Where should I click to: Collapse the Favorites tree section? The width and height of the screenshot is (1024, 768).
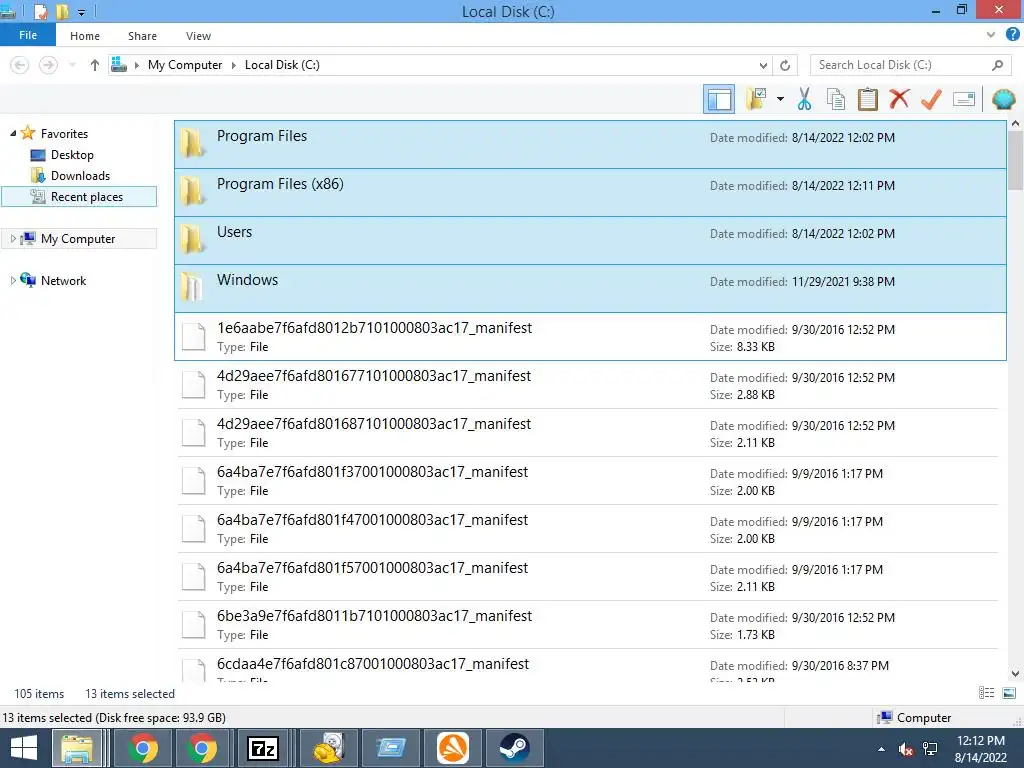[13, 133]
